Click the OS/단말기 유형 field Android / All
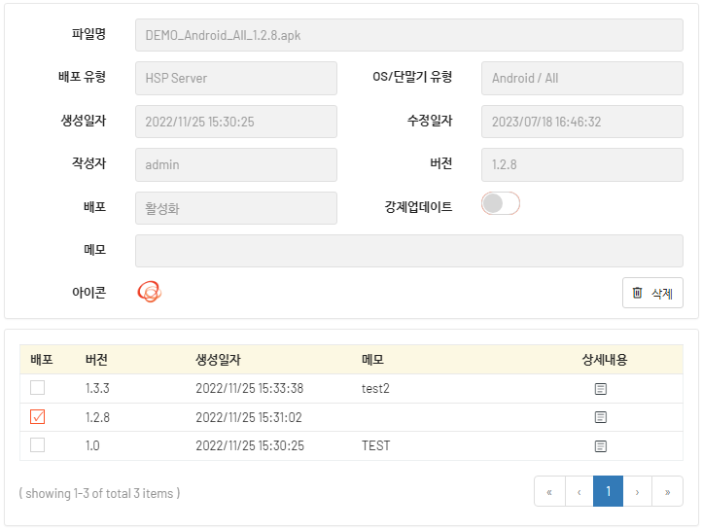The image size is (702, 530). tap(582, 78)
